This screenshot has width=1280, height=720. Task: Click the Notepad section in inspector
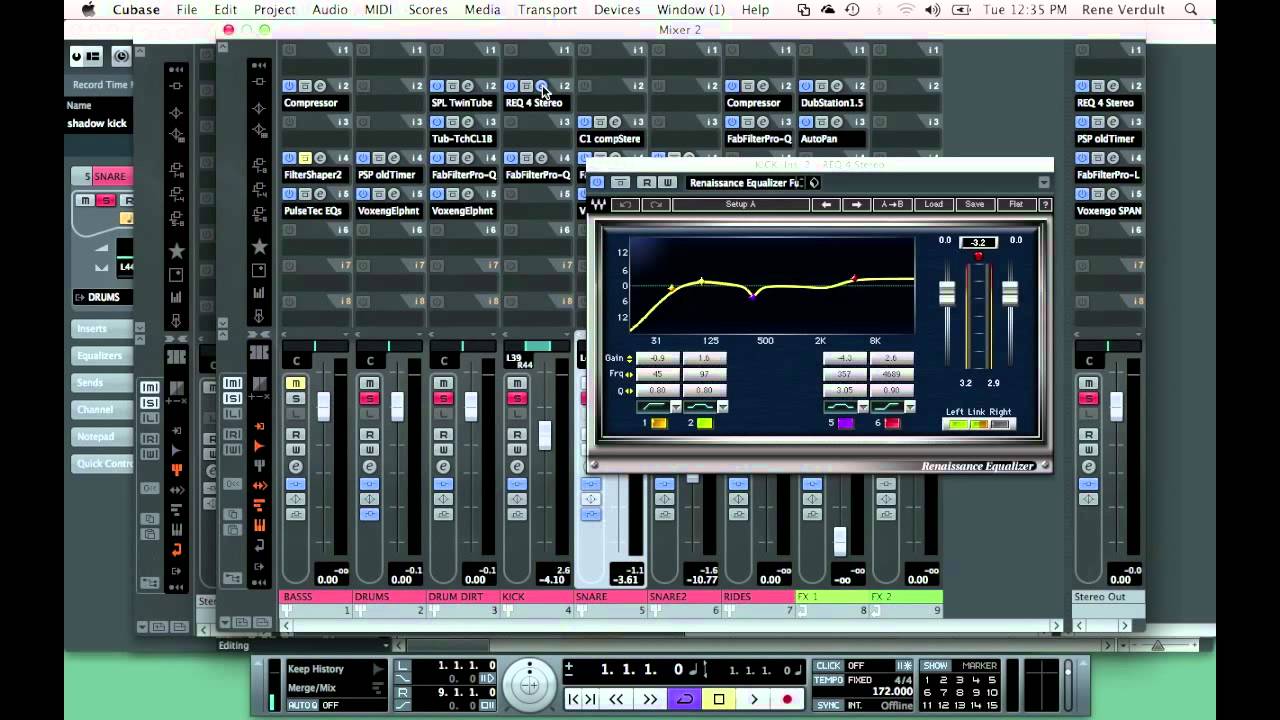pyautogui.click(x=103, y=436)
